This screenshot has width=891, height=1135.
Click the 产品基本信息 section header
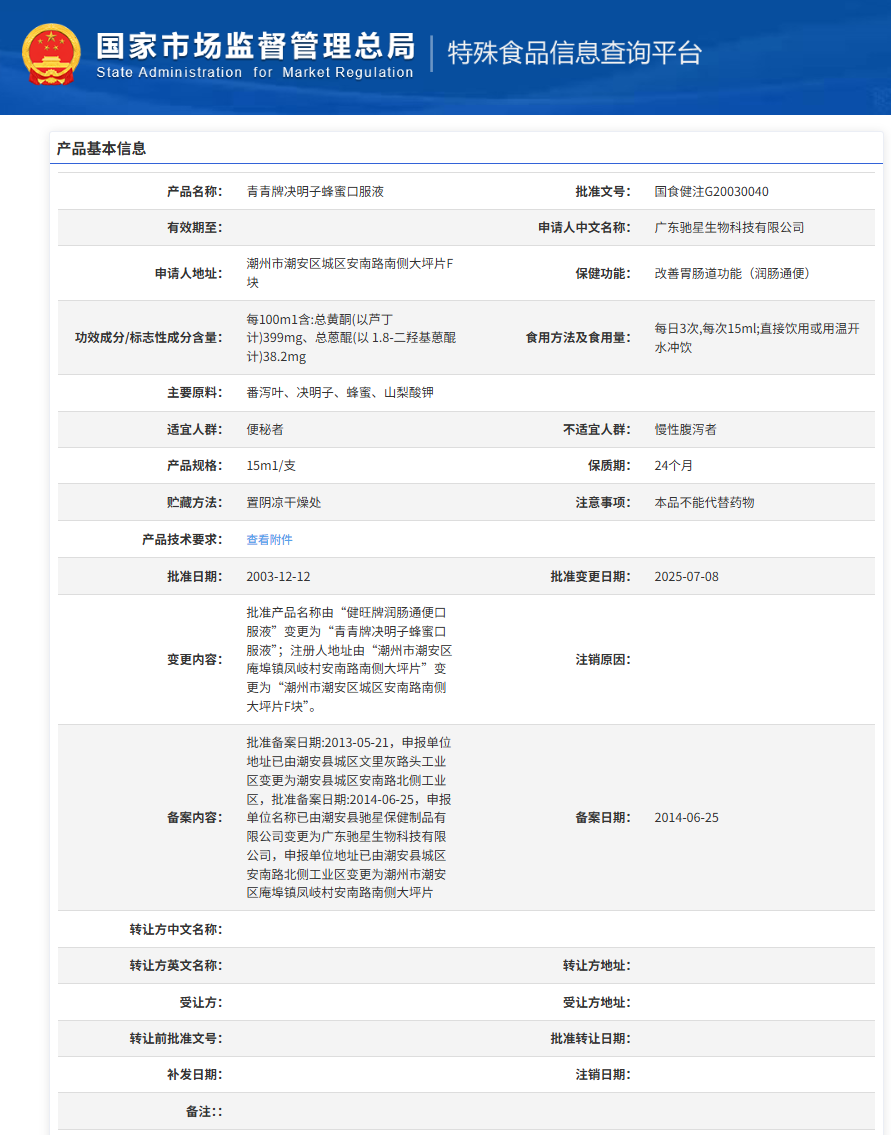click(x=102, y=146)
